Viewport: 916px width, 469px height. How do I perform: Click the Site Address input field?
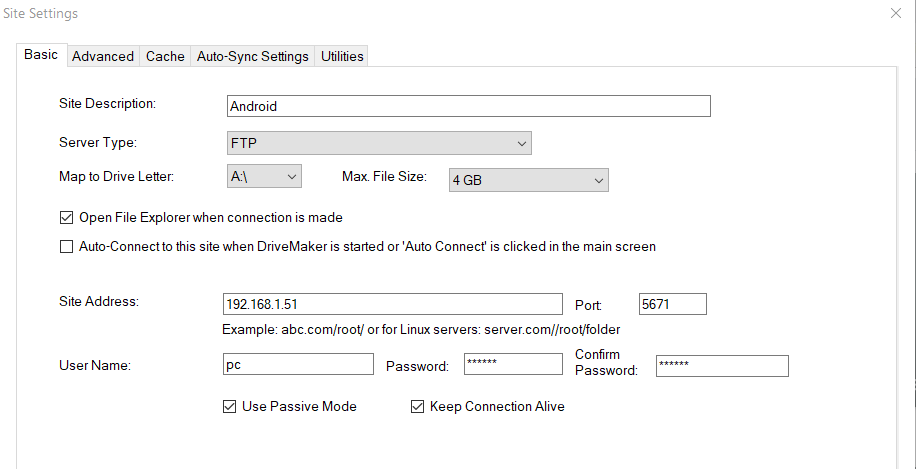[x=393, y=304]
